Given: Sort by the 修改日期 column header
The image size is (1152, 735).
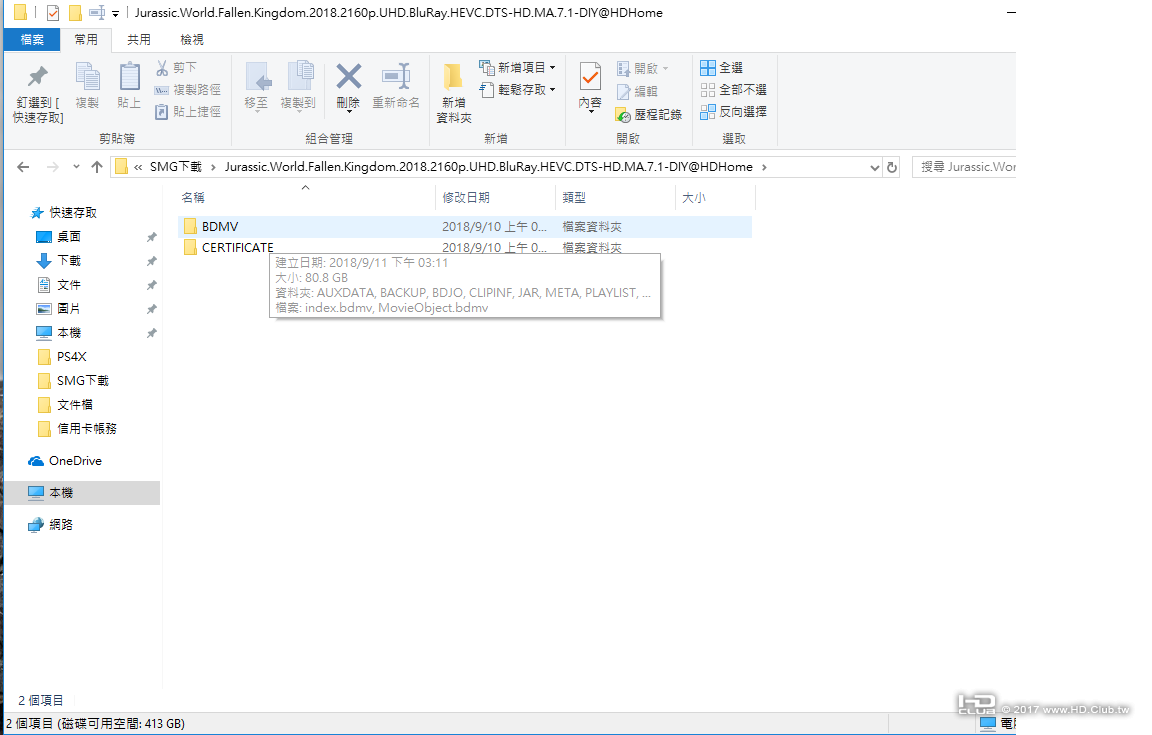Looking at the screenshot, I should pos(466,198).
